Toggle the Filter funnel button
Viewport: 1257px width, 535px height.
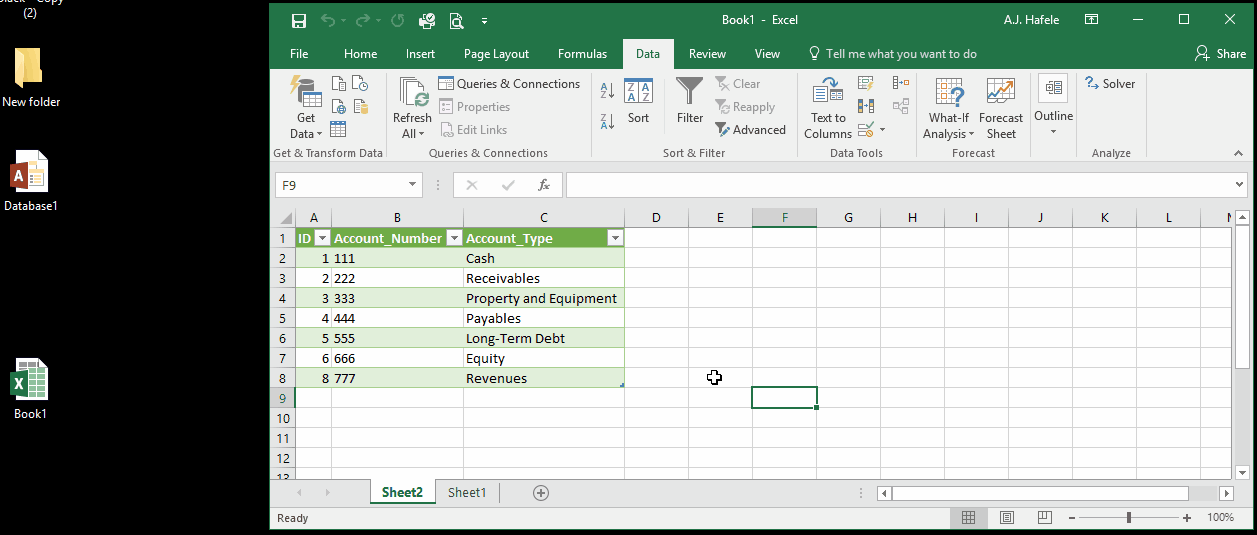tap(690, 102)
